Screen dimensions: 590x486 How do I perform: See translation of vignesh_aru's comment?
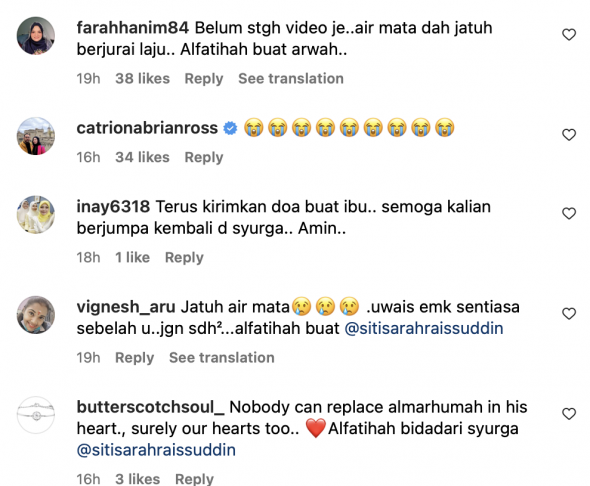tap(222, 358)
